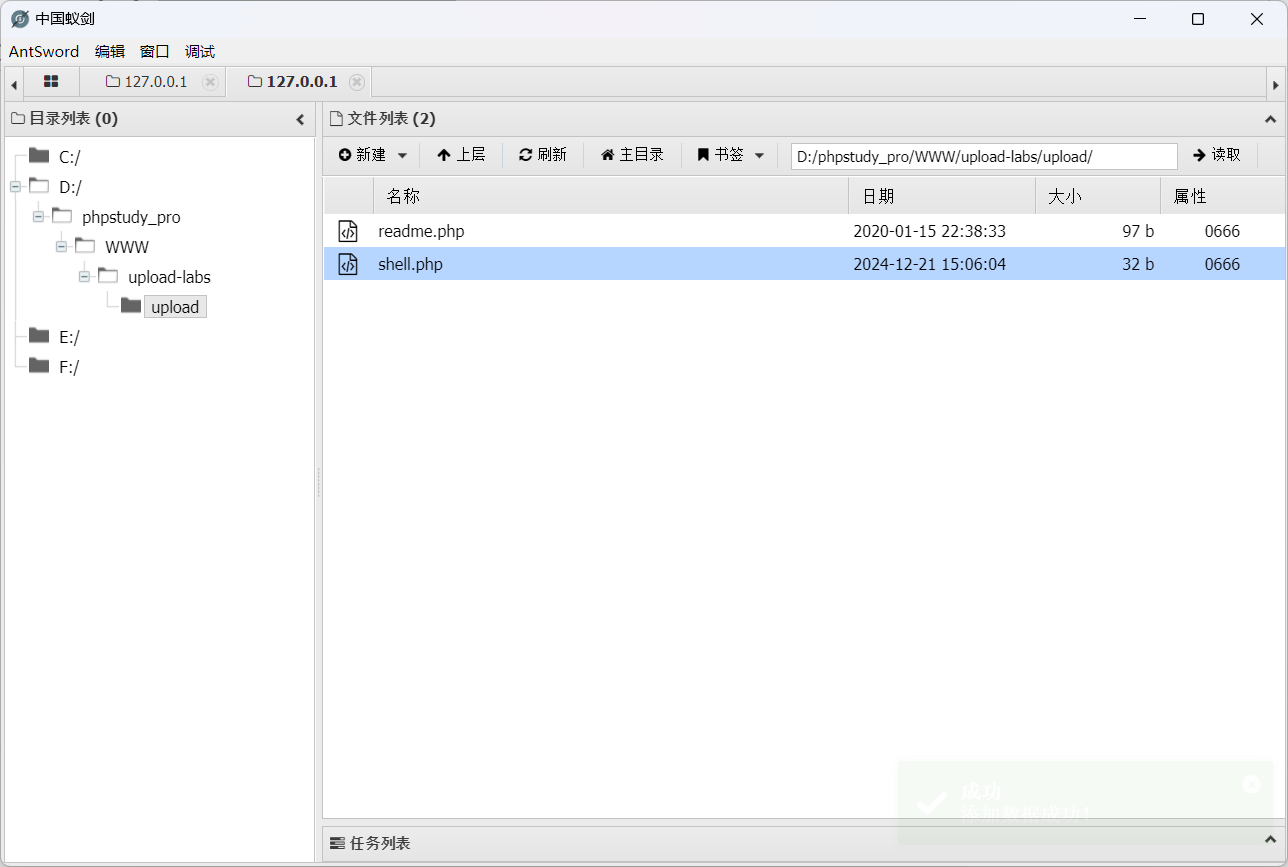Select phpstudy_pro folder in tree

click(131, 217)
